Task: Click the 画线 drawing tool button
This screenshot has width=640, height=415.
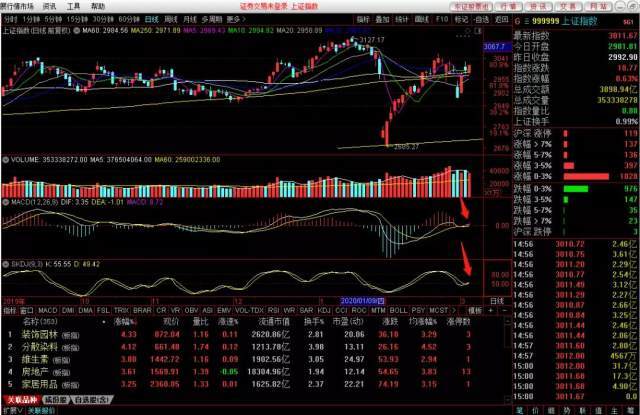Action: [425, 19]
